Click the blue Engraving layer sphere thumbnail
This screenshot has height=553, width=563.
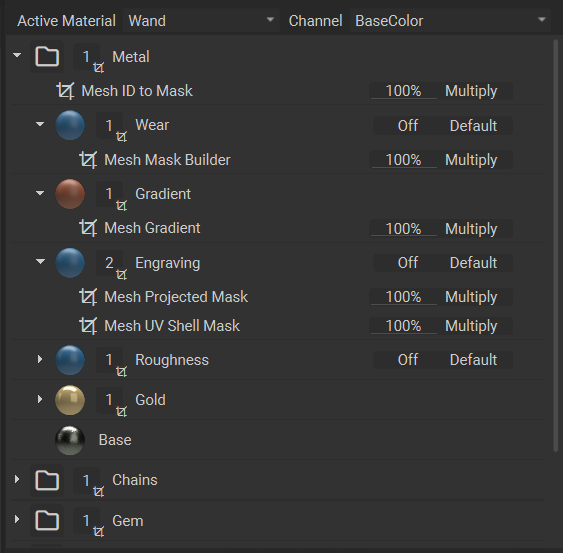70,263
